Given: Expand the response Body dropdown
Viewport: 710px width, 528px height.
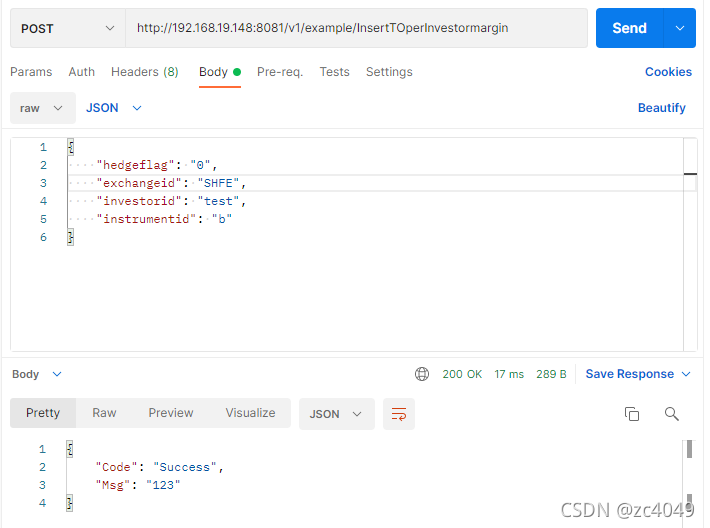Looking at the screenshot, I should [37, 374].
